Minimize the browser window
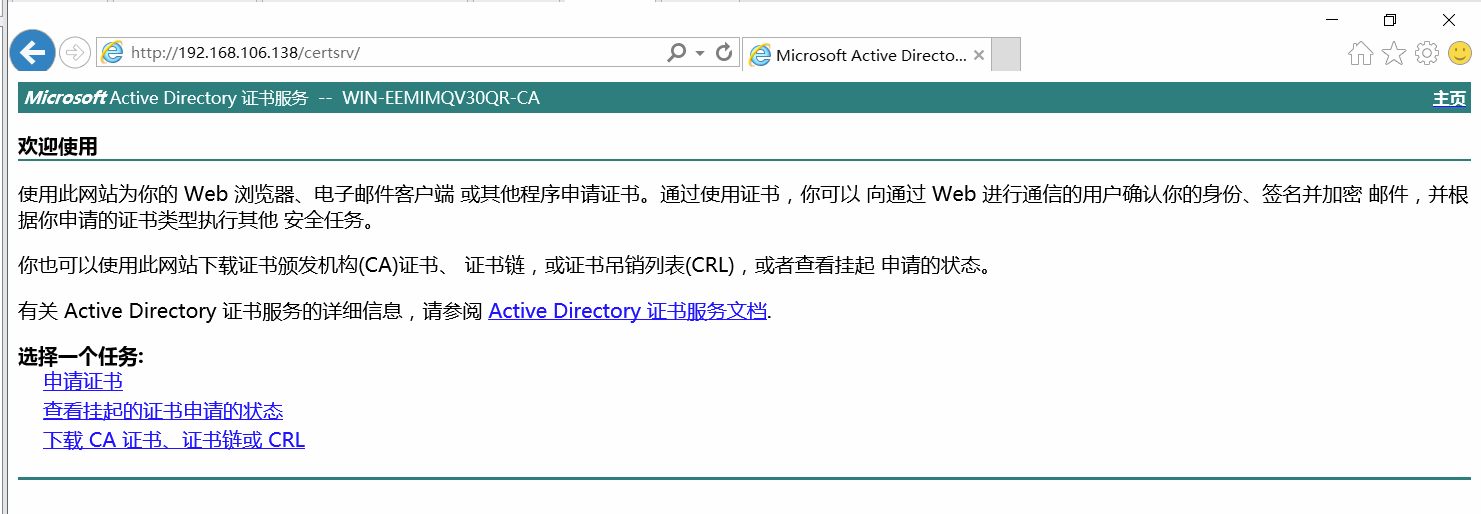This screenshot has width=1481, height=514. click(1331, 19)
